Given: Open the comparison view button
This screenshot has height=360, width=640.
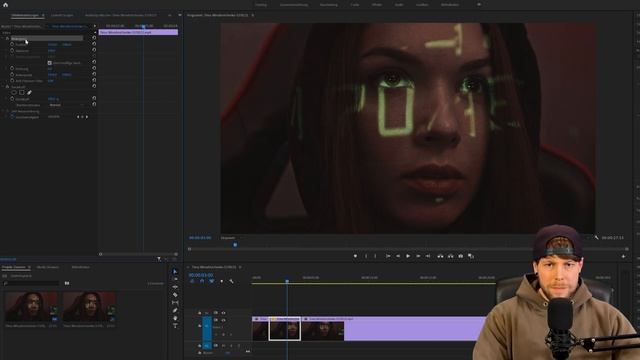Looking at the screenshot, I should (471, 256).
